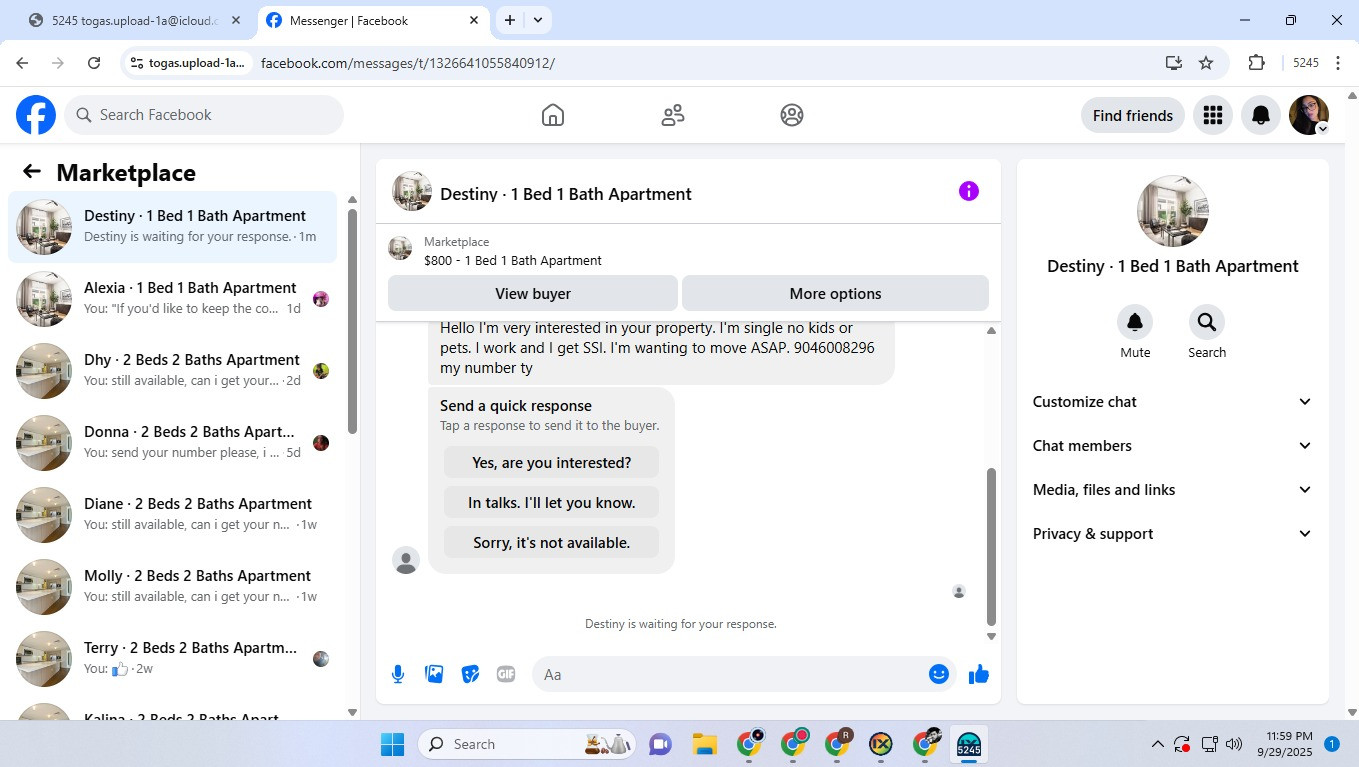Send quick response "In talks. I'll let you know."

click(551, 503)
